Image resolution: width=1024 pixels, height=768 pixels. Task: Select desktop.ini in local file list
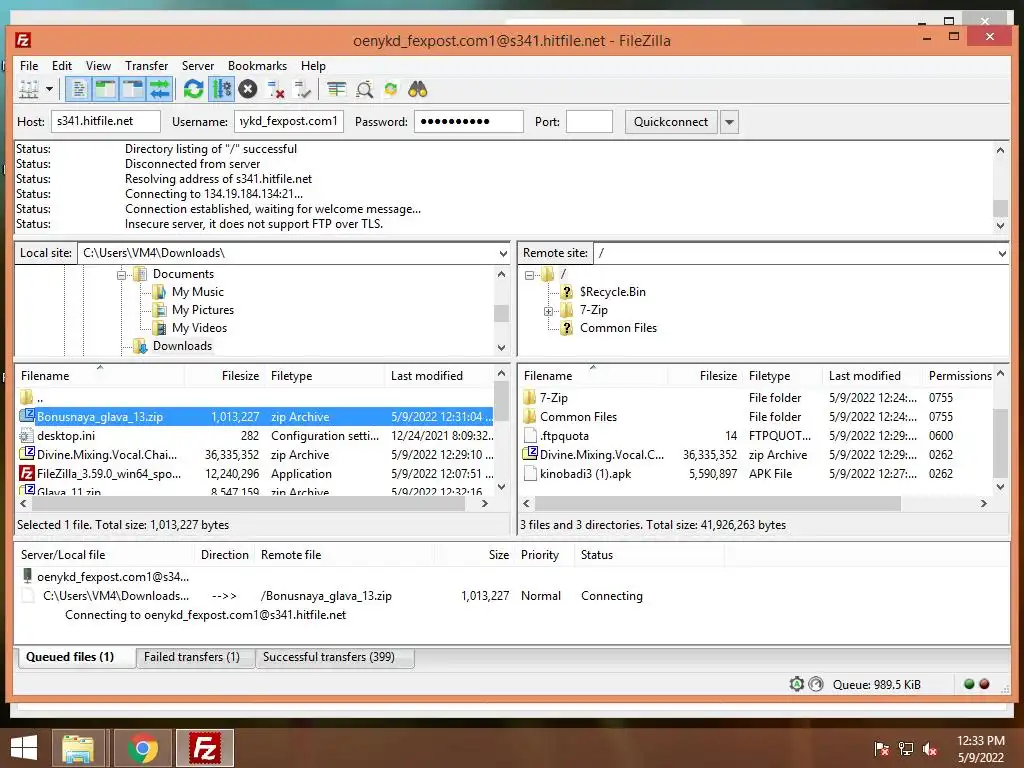click(x=255, y=436)
